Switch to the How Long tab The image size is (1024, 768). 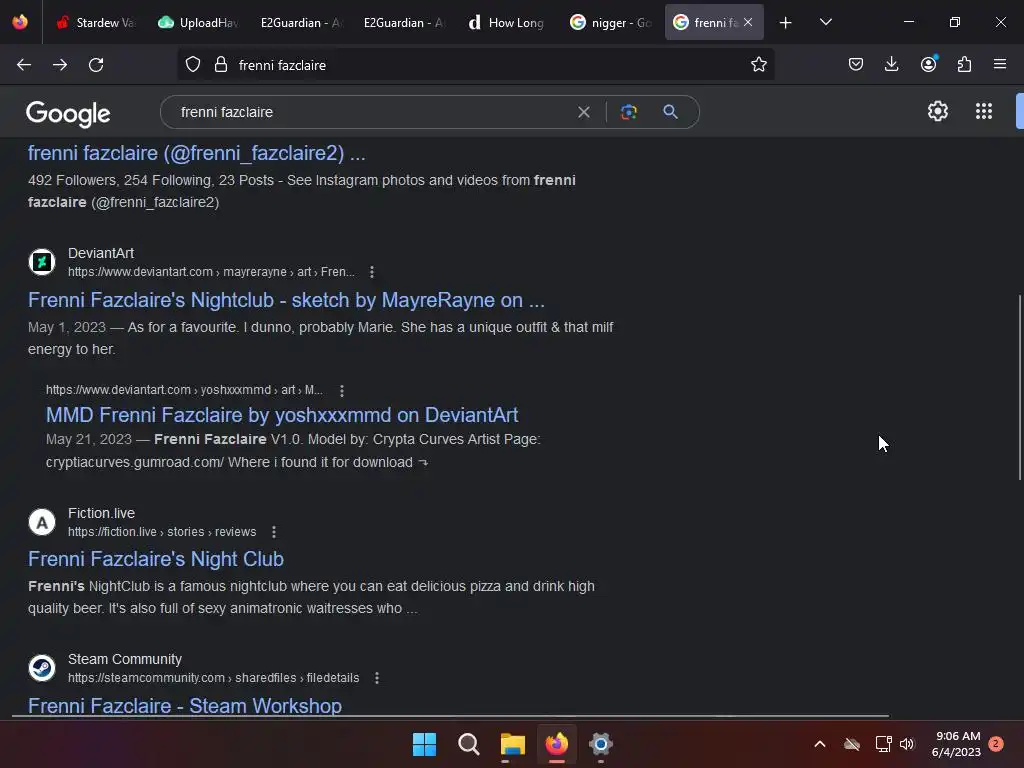(x=507, y=22)
